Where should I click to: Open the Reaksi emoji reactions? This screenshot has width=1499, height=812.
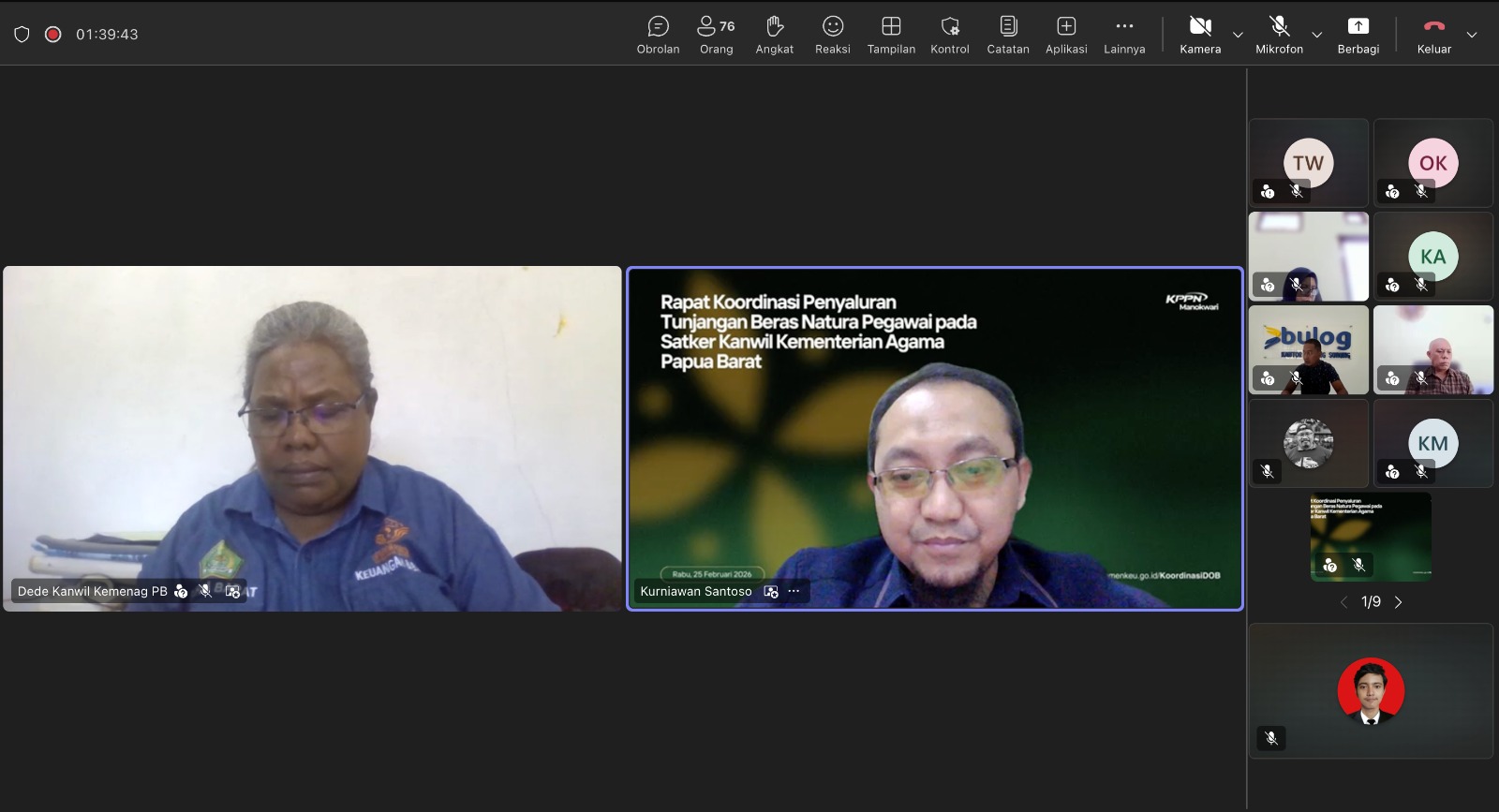(832, 35)
